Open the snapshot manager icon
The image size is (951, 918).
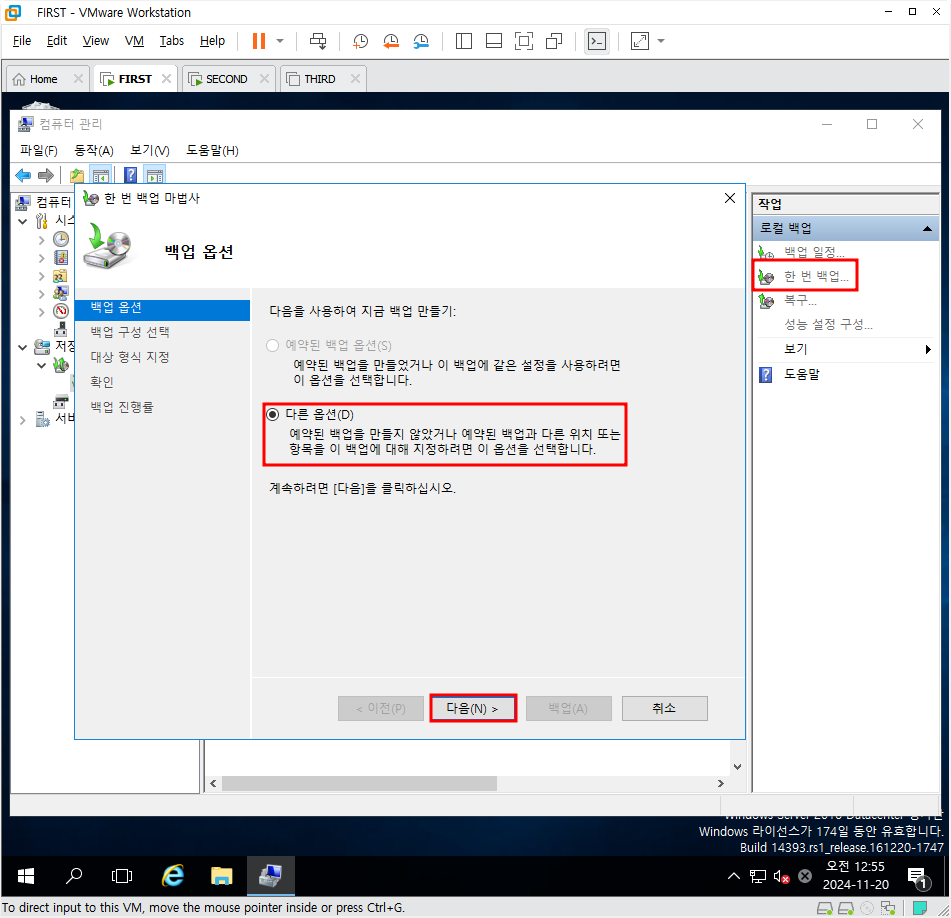pyautogui.click(x=421, y=41)
